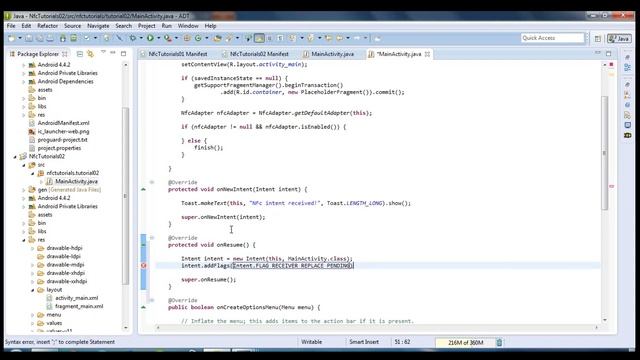The width and height of the screenshot is (640, 360).
Task: Click the 216M of 360M heap status
Action: click(x=465, y=342)
